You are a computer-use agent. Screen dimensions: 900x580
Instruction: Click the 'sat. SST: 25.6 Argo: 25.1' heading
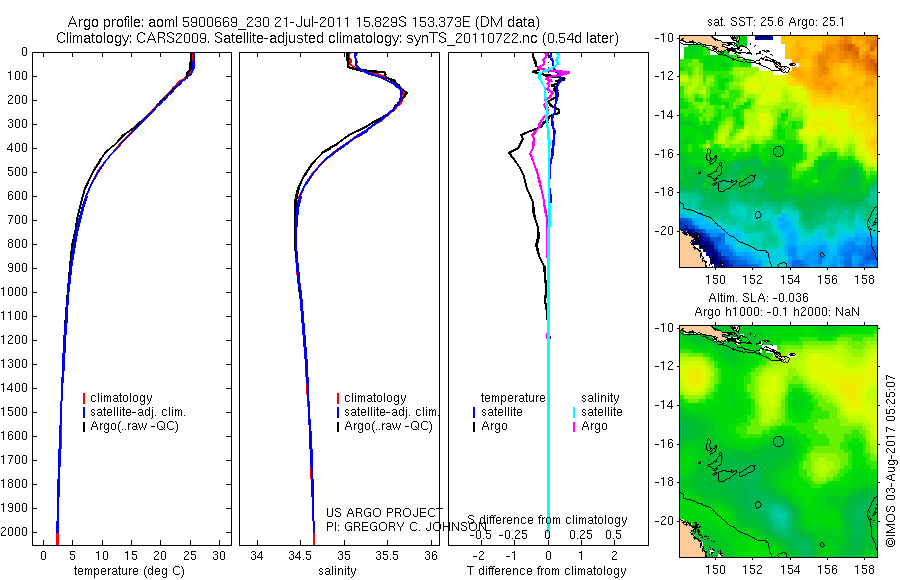pyautogui.click(x=776, y=22)
